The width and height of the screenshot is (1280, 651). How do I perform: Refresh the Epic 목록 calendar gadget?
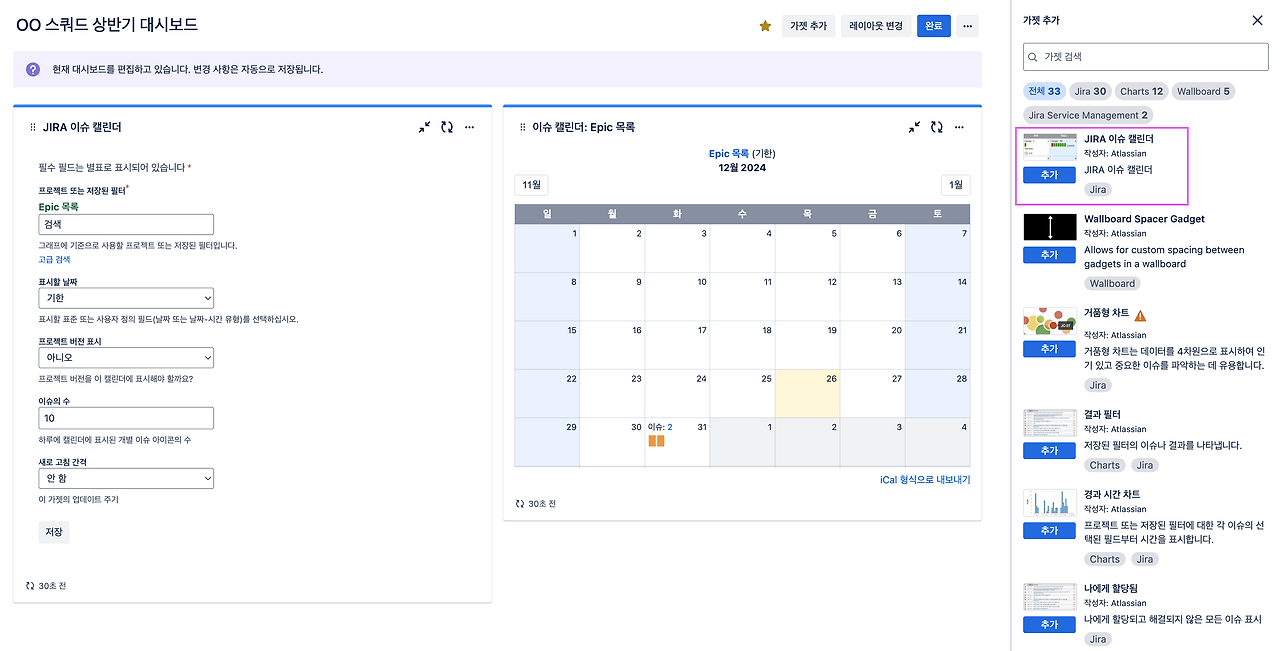936,127
